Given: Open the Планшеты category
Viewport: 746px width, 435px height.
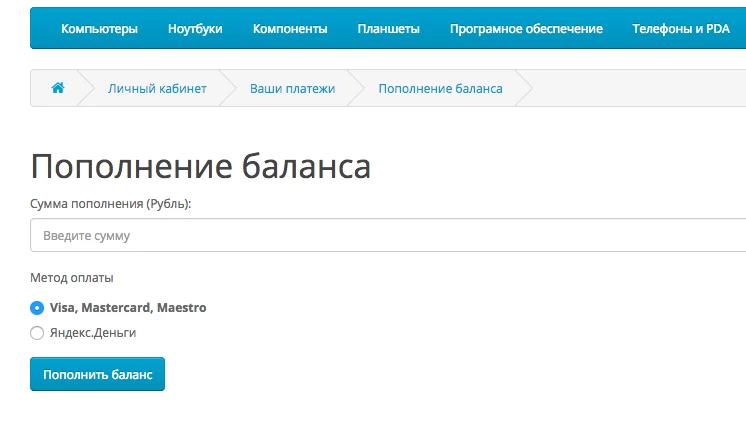Looking at the screenshot, I should click(389, 29).
